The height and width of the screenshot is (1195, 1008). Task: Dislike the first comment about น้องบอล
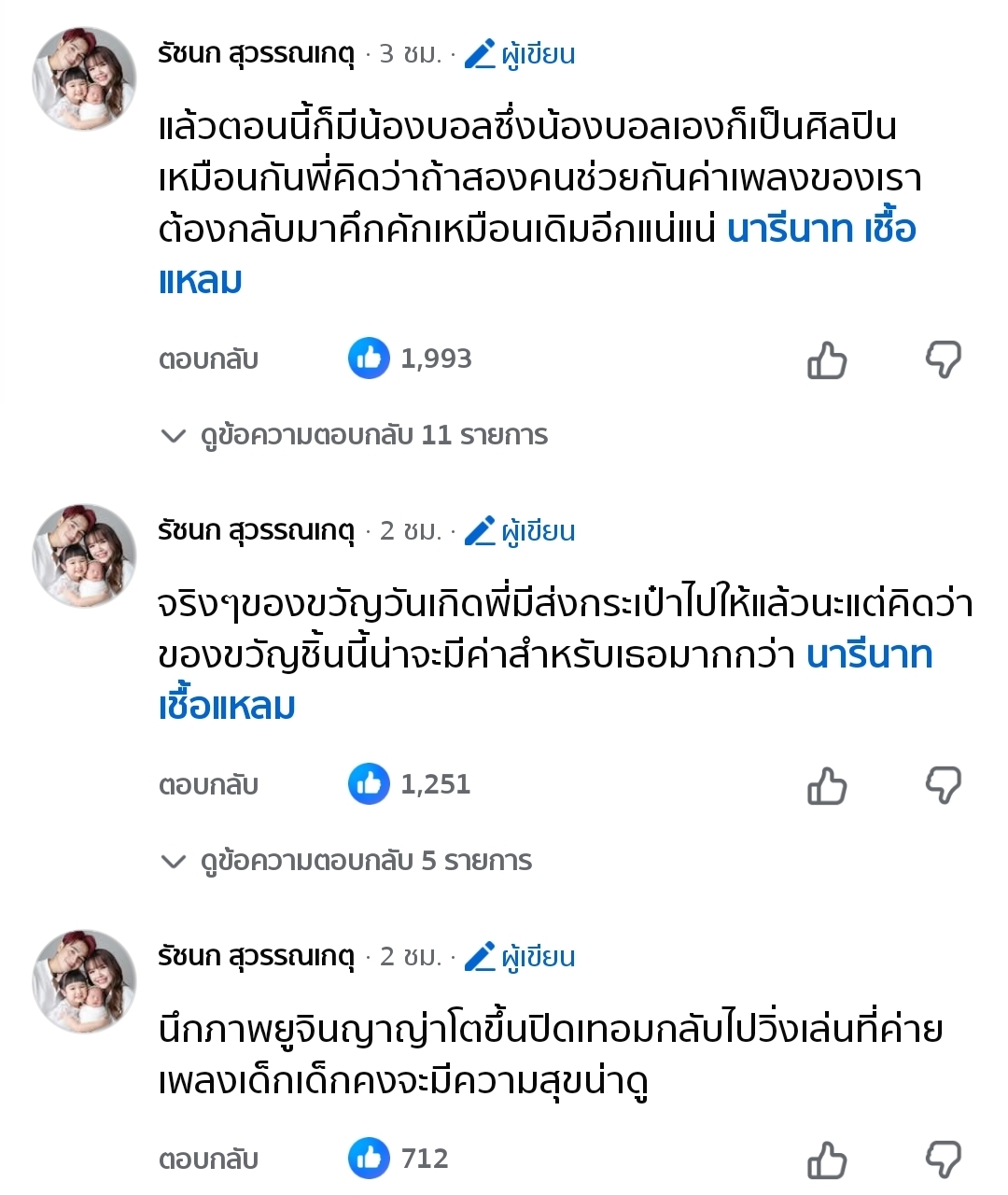943,359
